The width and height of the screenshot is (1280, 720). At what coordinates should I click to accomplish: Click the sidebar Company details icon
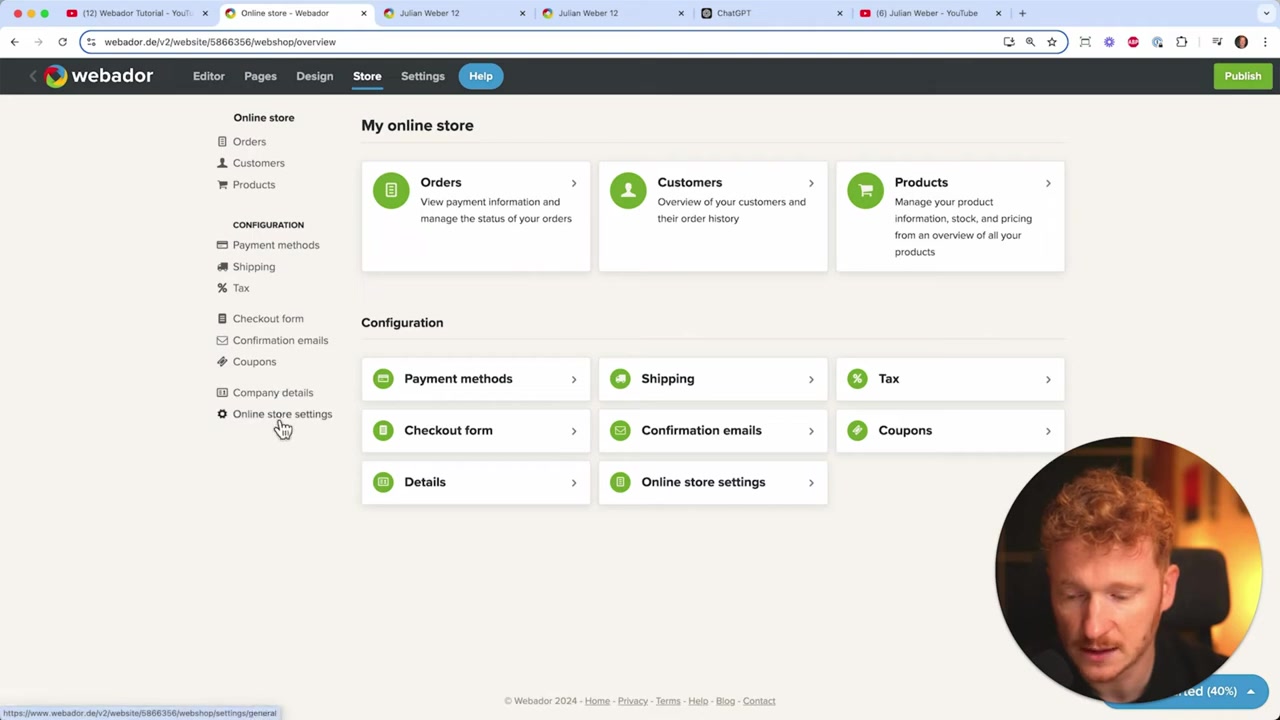pos(222,393)
